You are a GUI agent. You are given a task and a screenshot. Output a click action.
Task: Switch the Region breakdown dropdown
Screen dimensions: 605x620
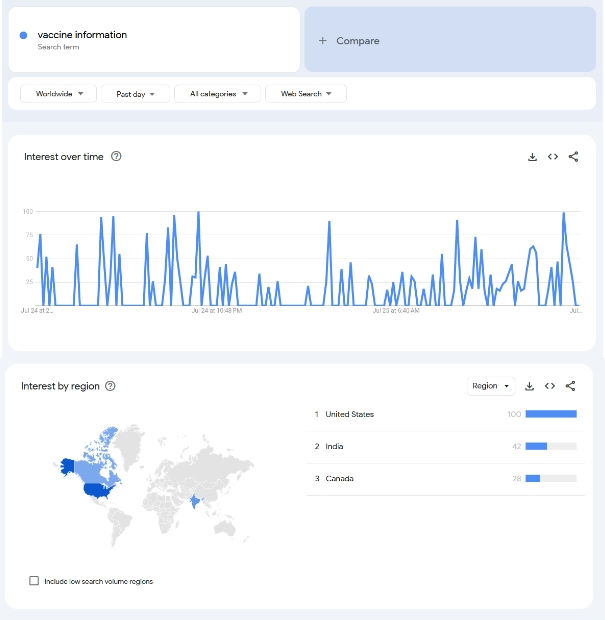click(x=491, y=386)
